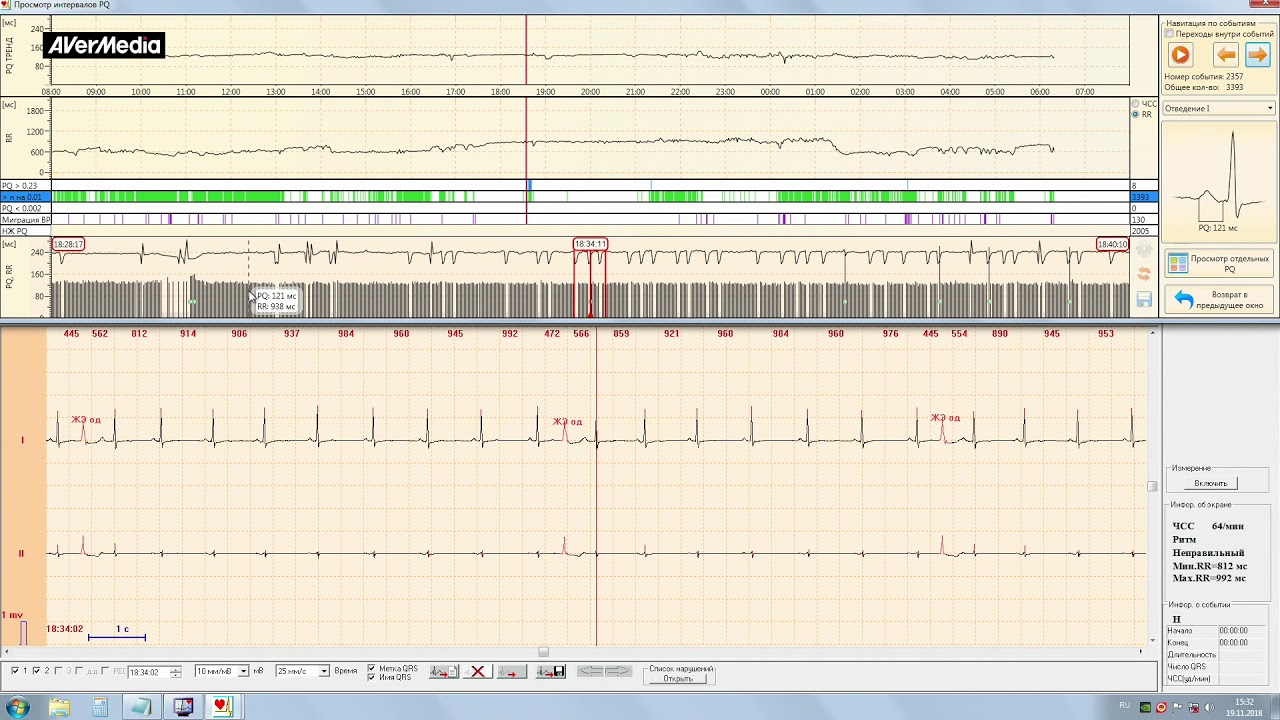The height and width of the screenshot is (720, 1280).
Task: Toggle channel 3 checkbox
Action: [x=59, y=671]
